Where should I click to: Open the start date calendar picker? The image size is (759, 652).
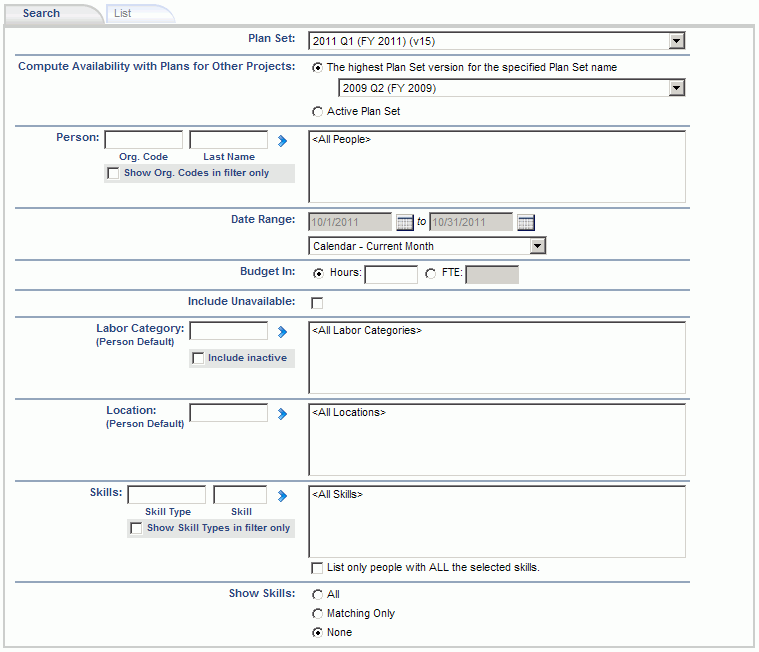point(405,222)
